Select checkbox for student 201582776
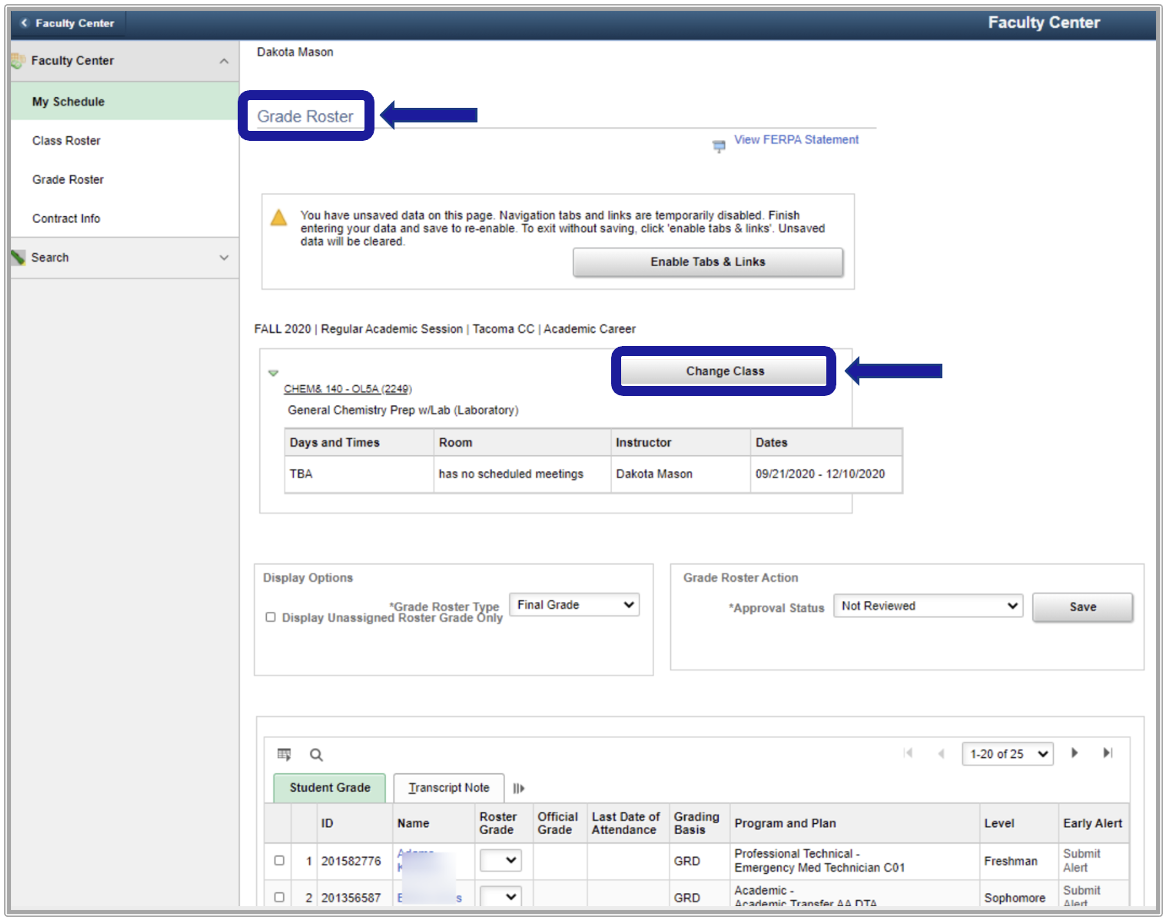Screen dimensions: 1170x918 pyautogui.click(x=279, y=860)
